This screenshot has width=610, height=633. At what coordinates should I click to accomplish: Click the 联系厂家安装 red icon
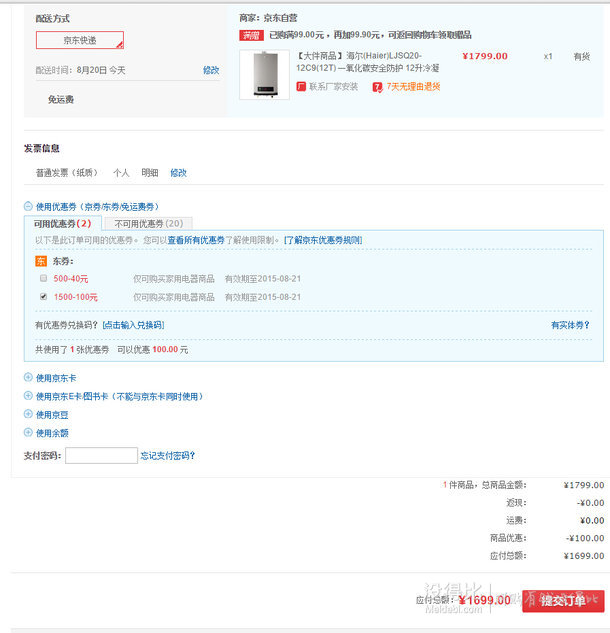tap(301, 86)
